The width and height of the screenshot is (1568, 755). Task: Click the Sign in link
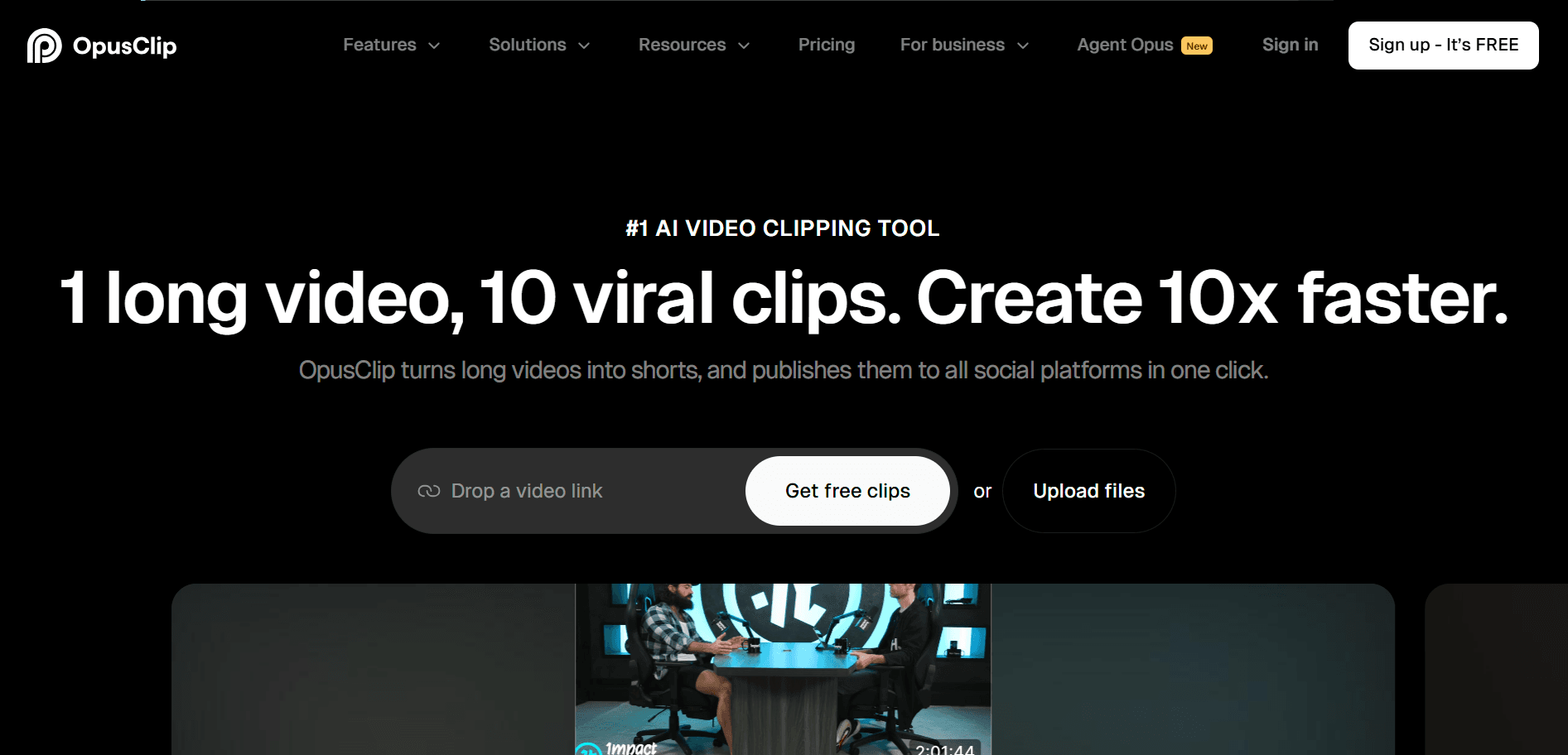[x=1290, y=45]
